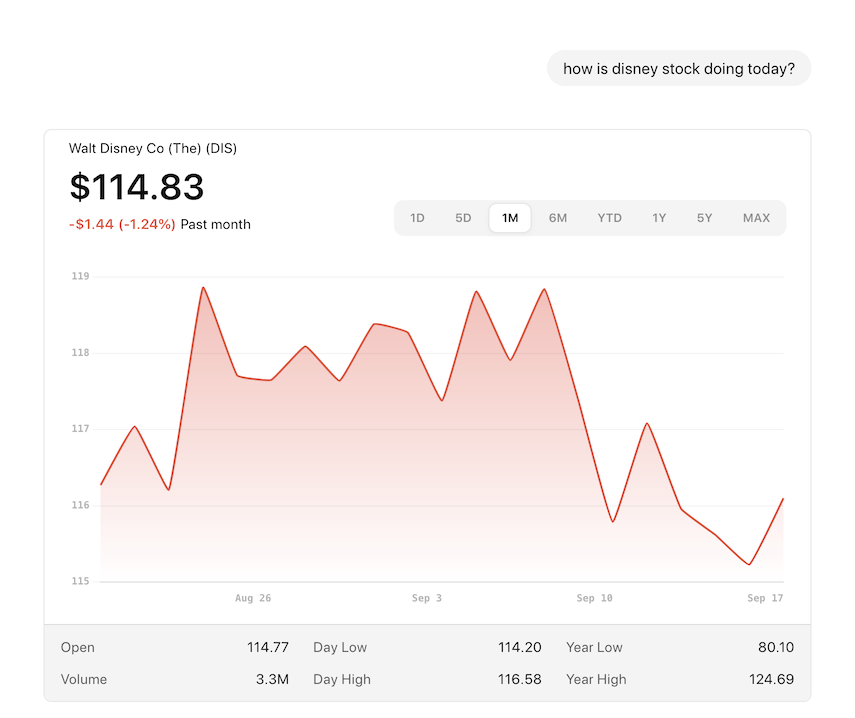Click the Year High value 124.69
855x718 pixels.
tap(772, 679)
